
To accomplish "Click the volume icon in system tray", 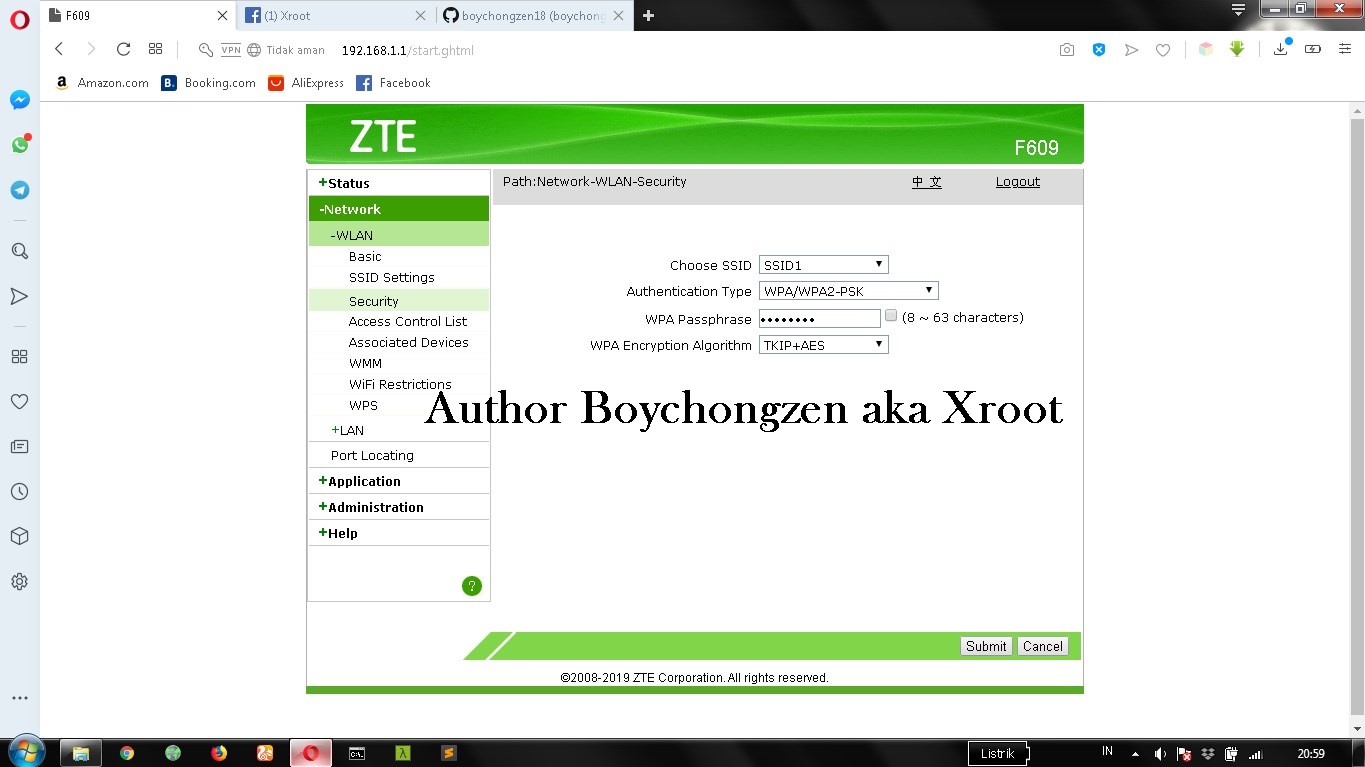I will pyautogui.click(x=1160, y=754).
